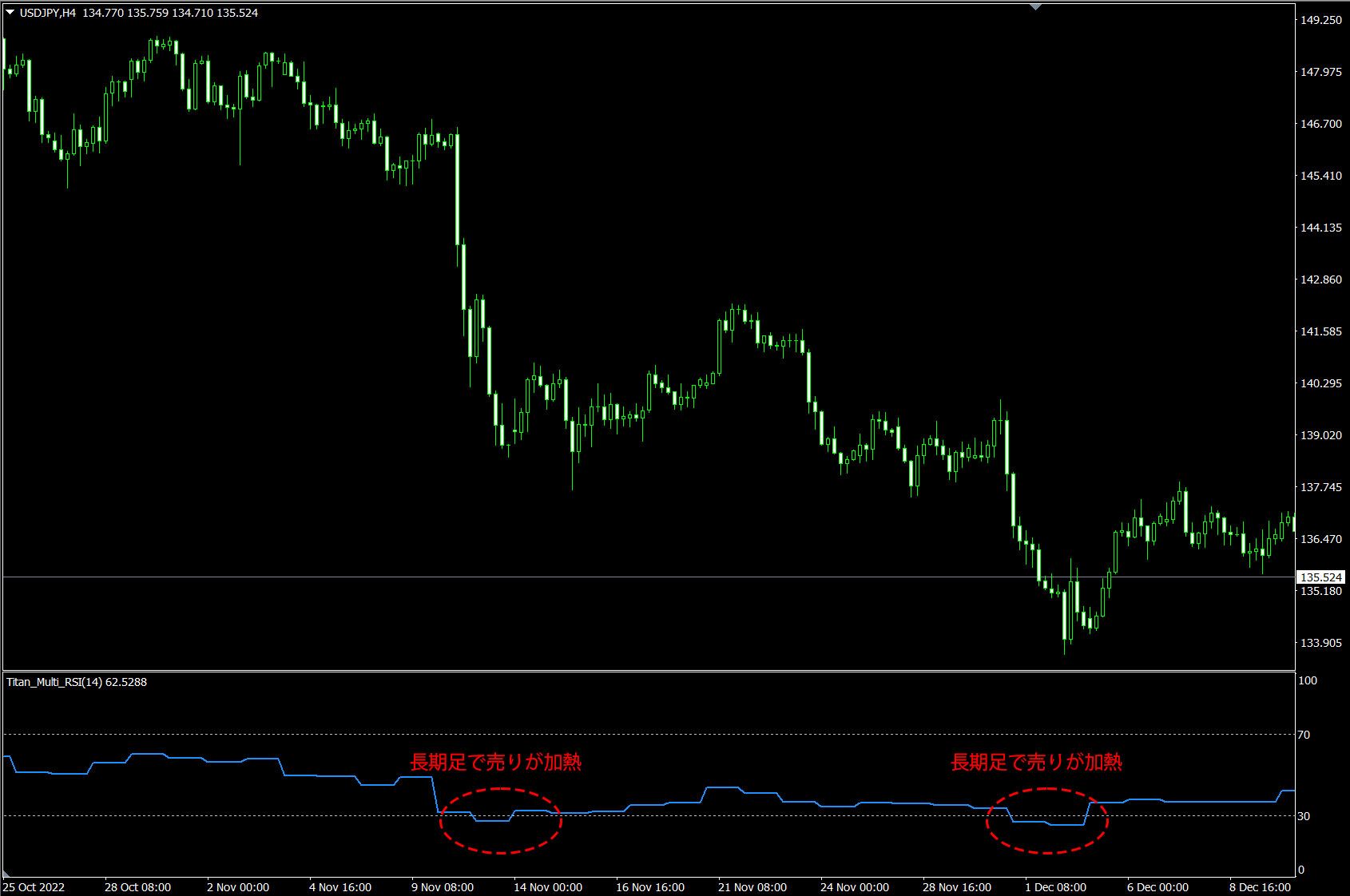Click the red Japanese text label above the mid-November ellipse
The height and width of the screenshot is (896, 1350).
(x=495, y=763)
